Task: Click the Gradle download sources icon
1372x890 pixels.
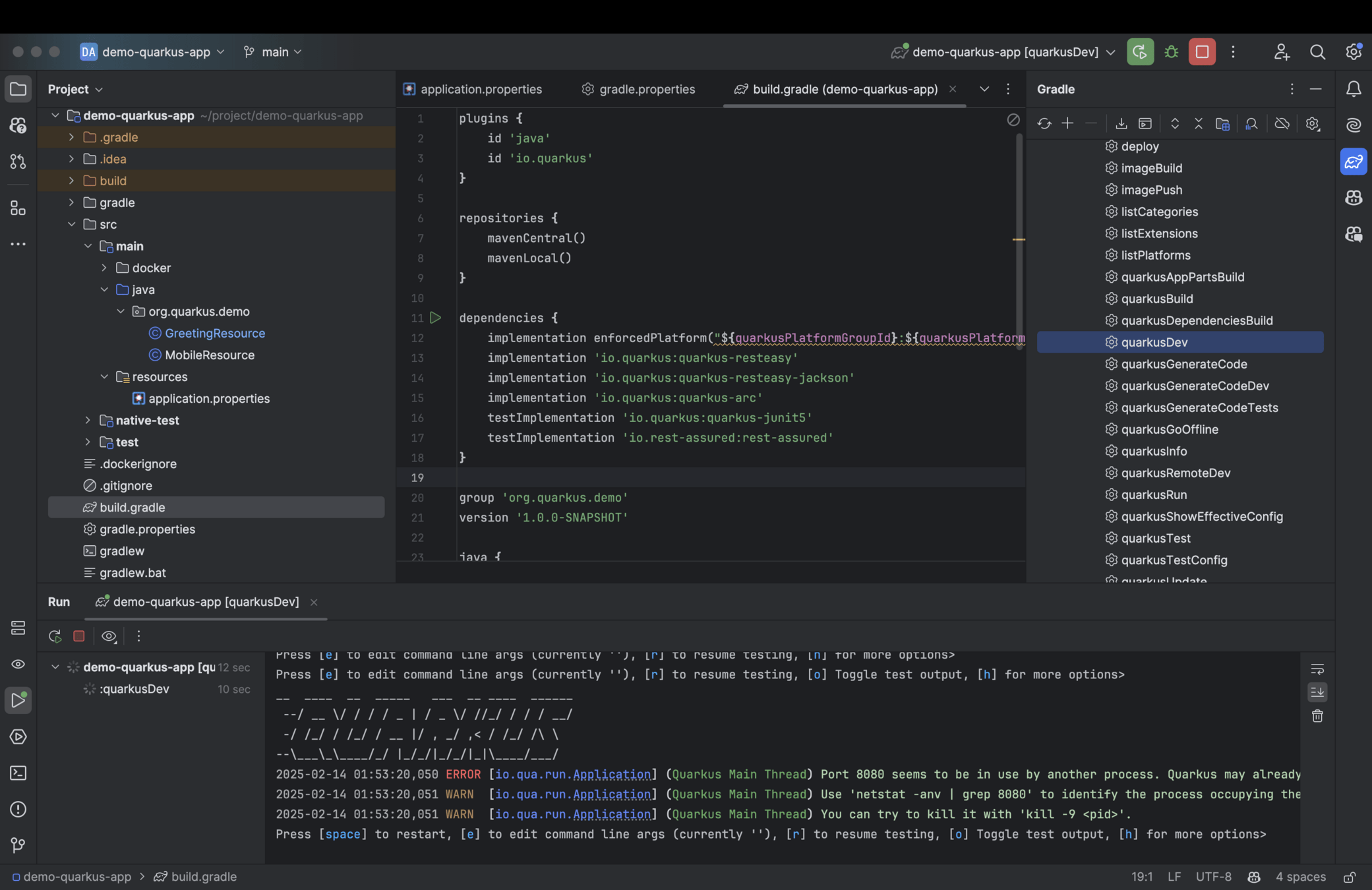Action: click(x=1121, y=124)
